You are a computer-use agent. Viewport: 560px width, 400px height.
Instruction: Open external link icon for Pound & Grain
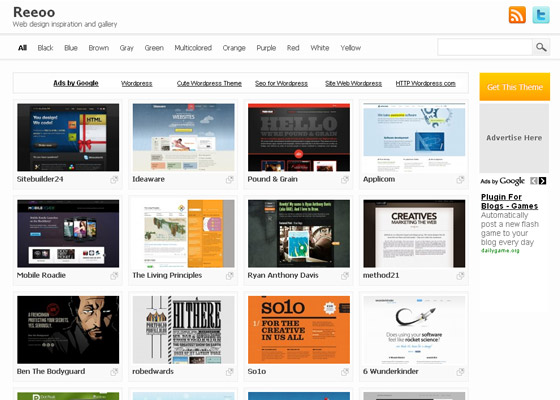point(345,180)
